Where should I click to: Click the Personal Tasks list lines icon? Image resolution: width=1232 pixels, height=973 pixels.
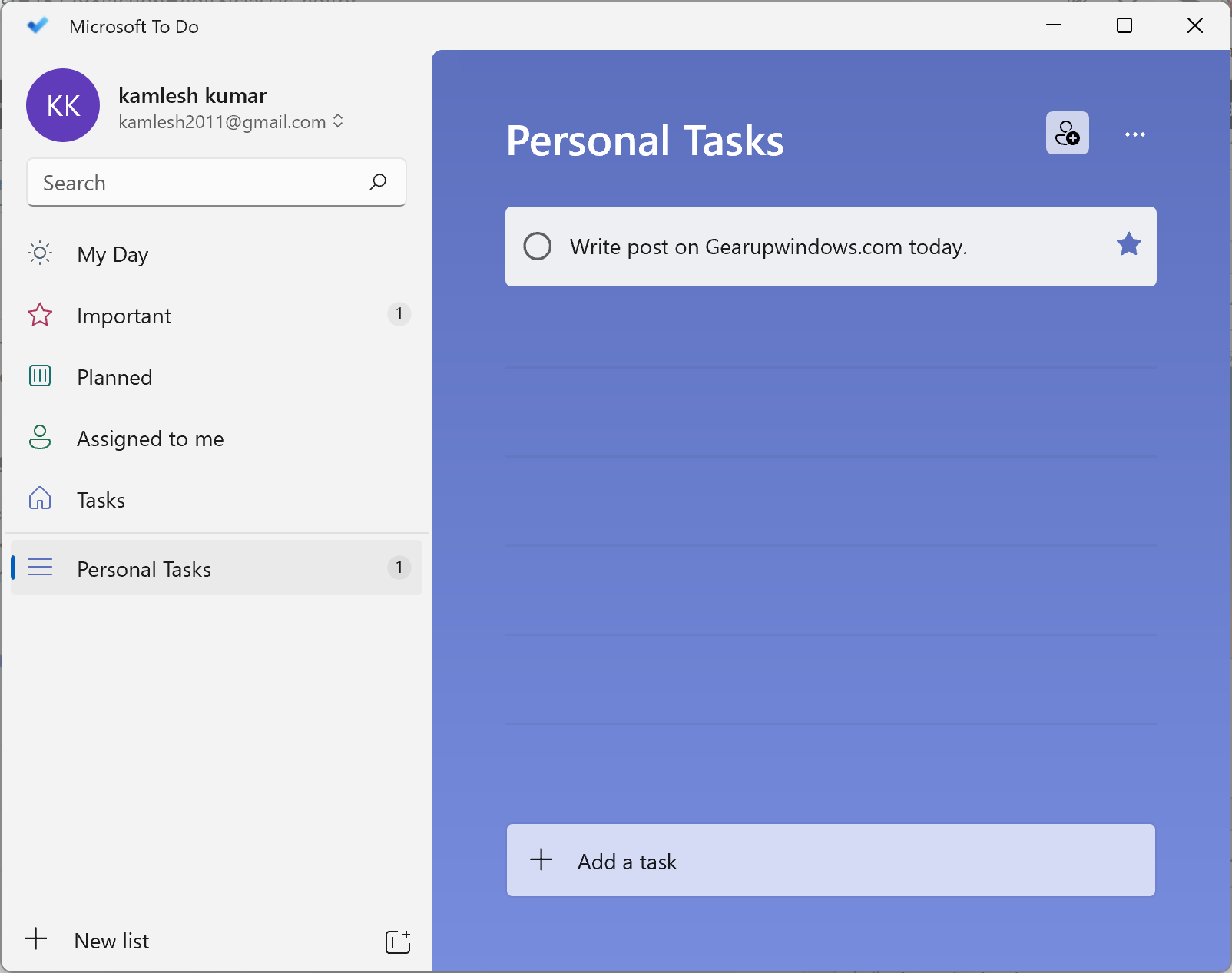(40, 568)
